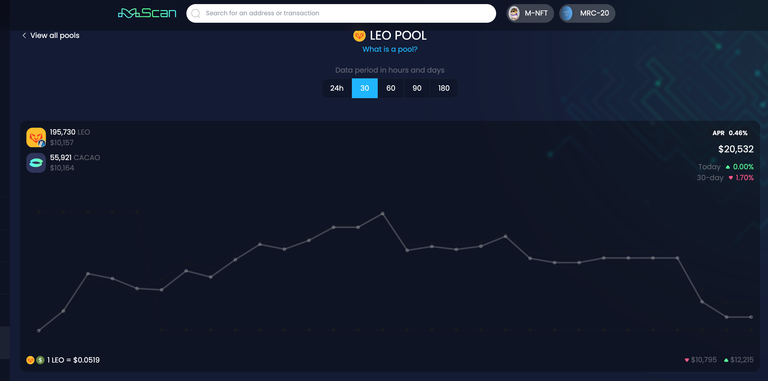
Task: Click the LEO POOL heading icon
Action: (x=360, y=36)
